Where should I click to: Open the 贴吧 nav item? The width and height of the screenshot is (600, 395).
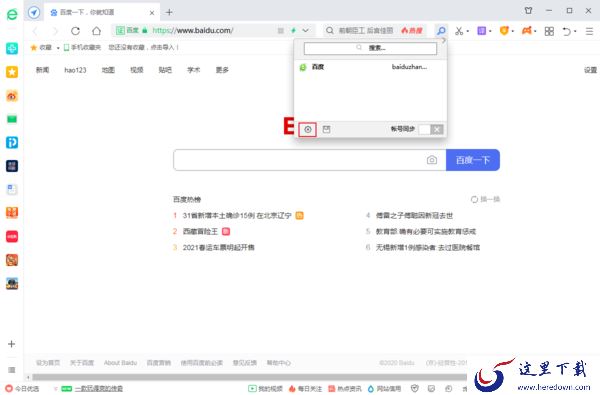pos(165,70)
